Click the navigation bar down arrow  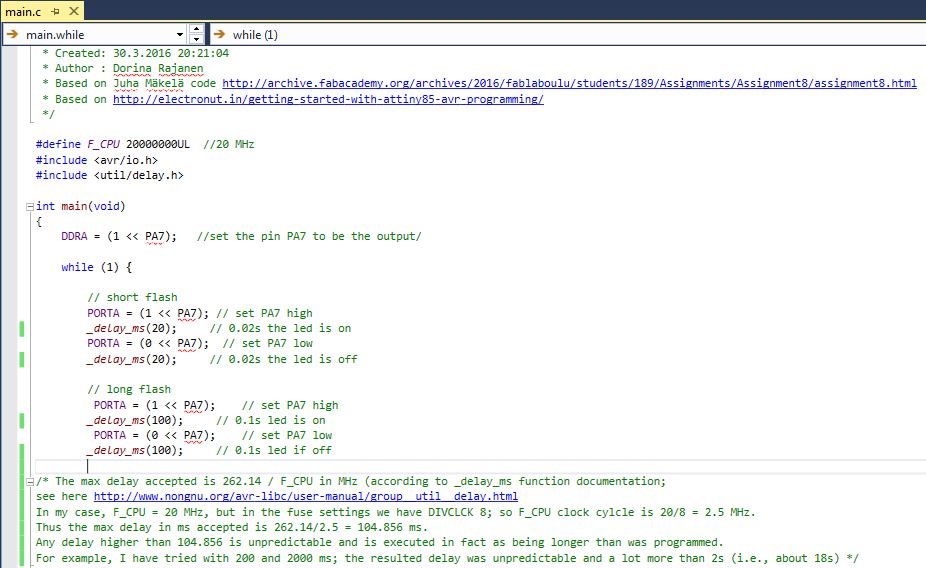tap(196, 40)
